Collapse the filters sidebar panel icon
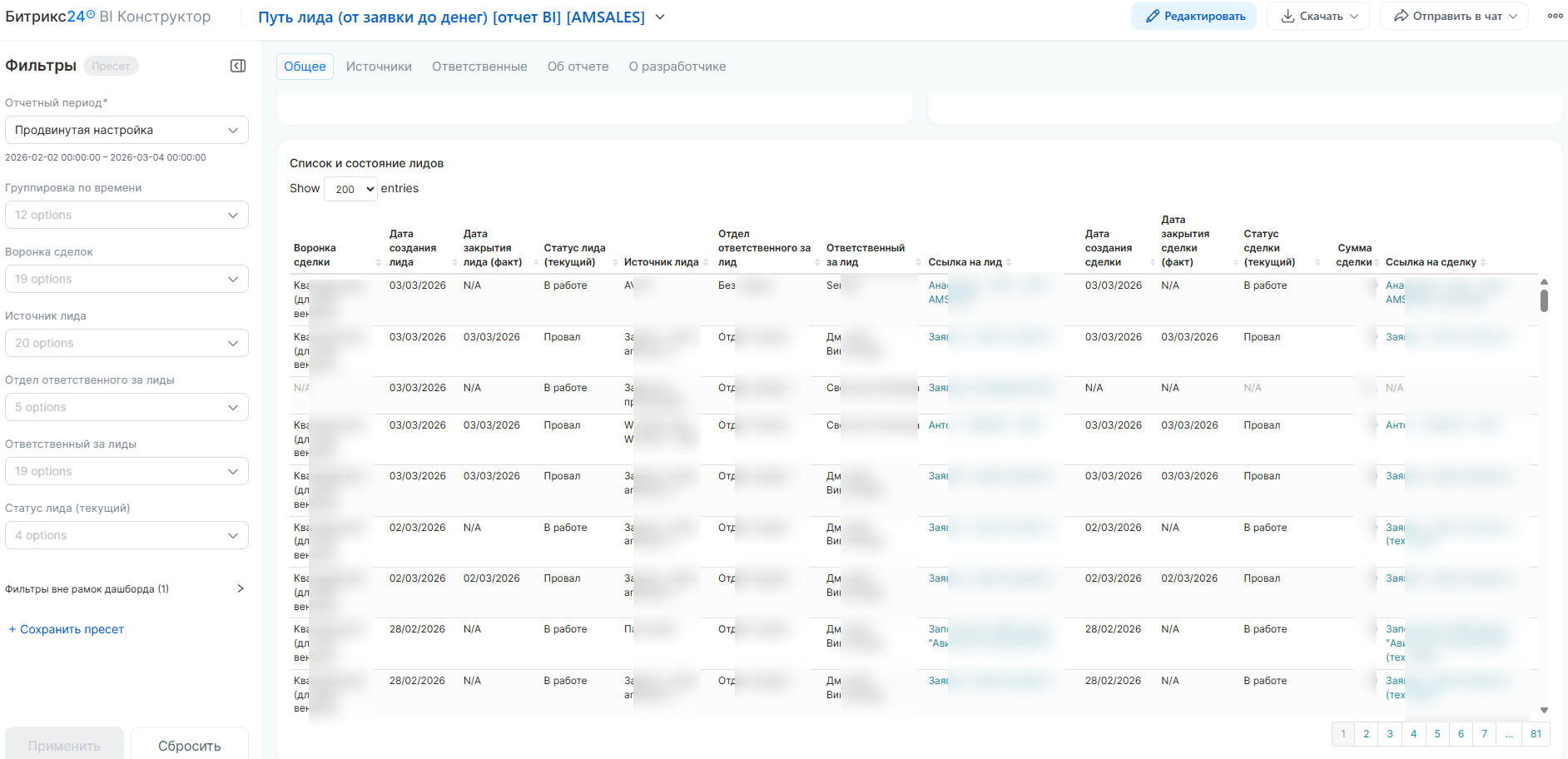Image resolution: width=1568 pixels, height=759 pixels. click(238, 66)
